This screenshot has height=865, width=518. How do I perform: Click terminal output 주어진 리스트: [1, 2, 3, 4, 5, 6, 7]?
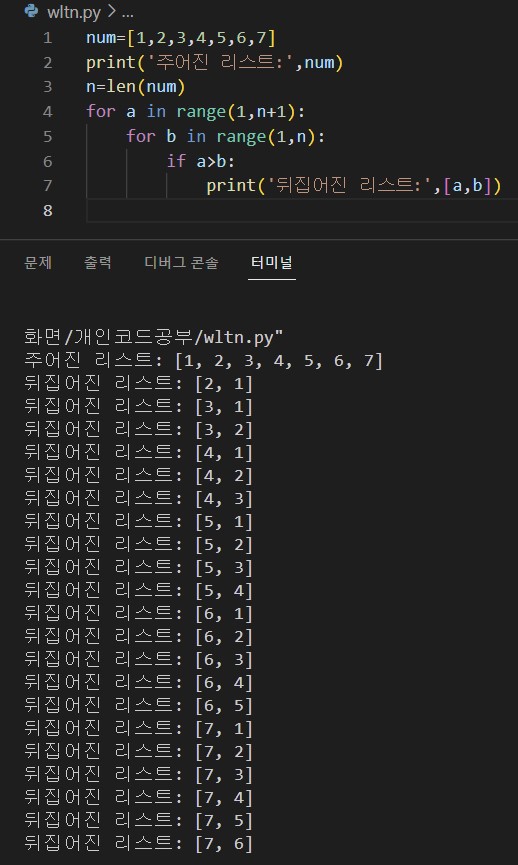pyautogui.click(x=203, y=361)
